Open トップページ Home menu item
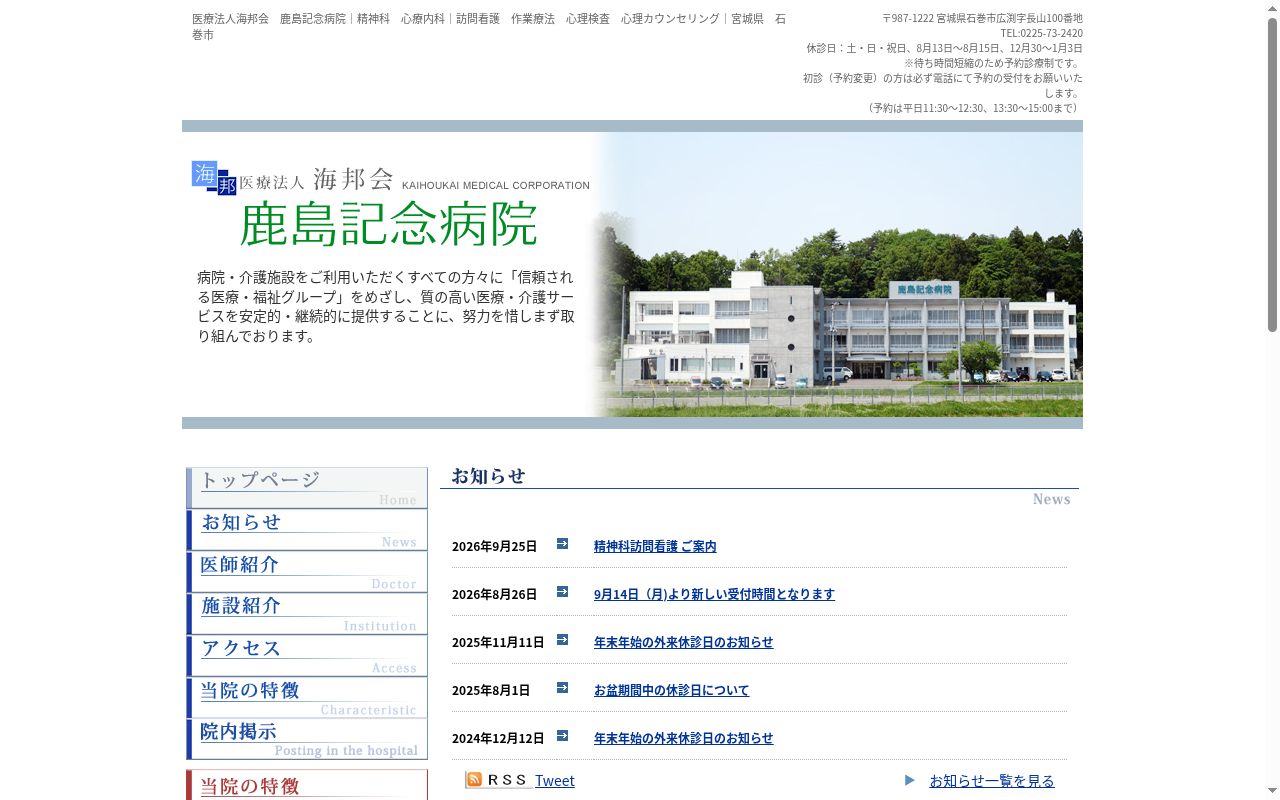Viewport: 1280px width, 800px height. [x=307, y=488]
